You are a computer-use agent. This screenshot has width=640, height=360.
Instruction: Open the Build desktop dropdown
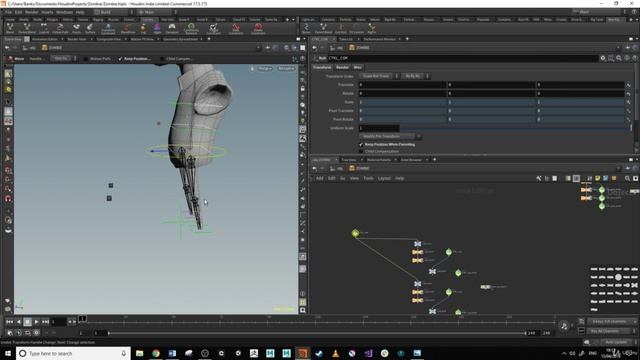tap(113, 12)
